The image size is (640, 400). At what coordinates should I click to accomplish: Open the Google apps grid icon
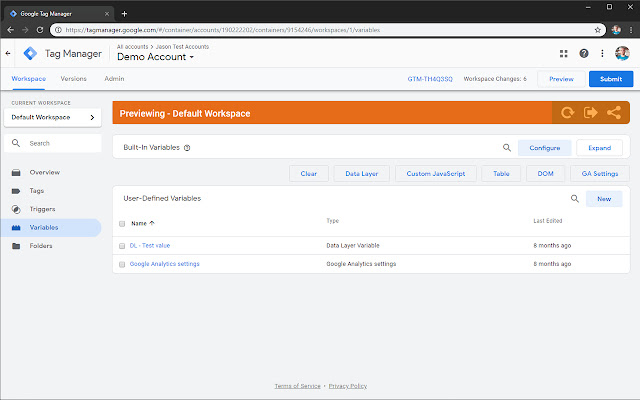pyautogui.click(x=564, y=53)
